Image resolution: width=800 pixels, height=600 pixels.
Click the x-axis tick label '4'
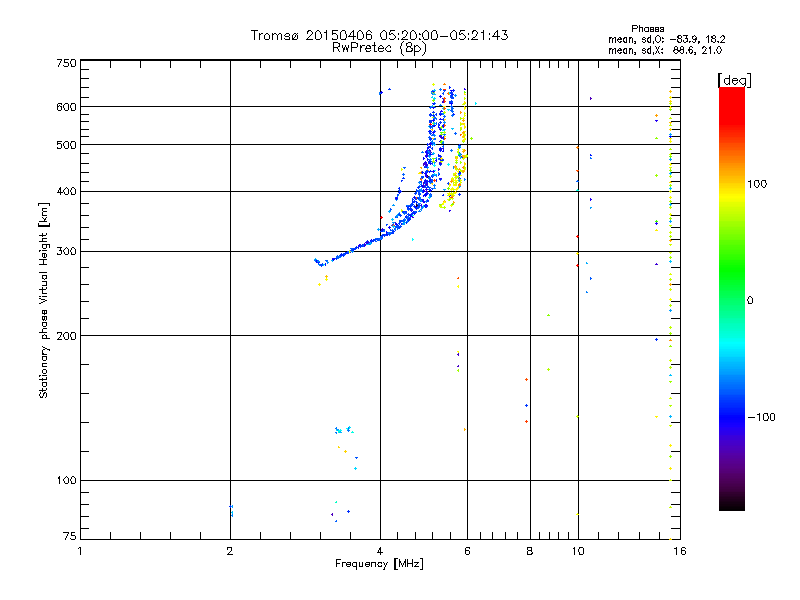pos(380,551)
